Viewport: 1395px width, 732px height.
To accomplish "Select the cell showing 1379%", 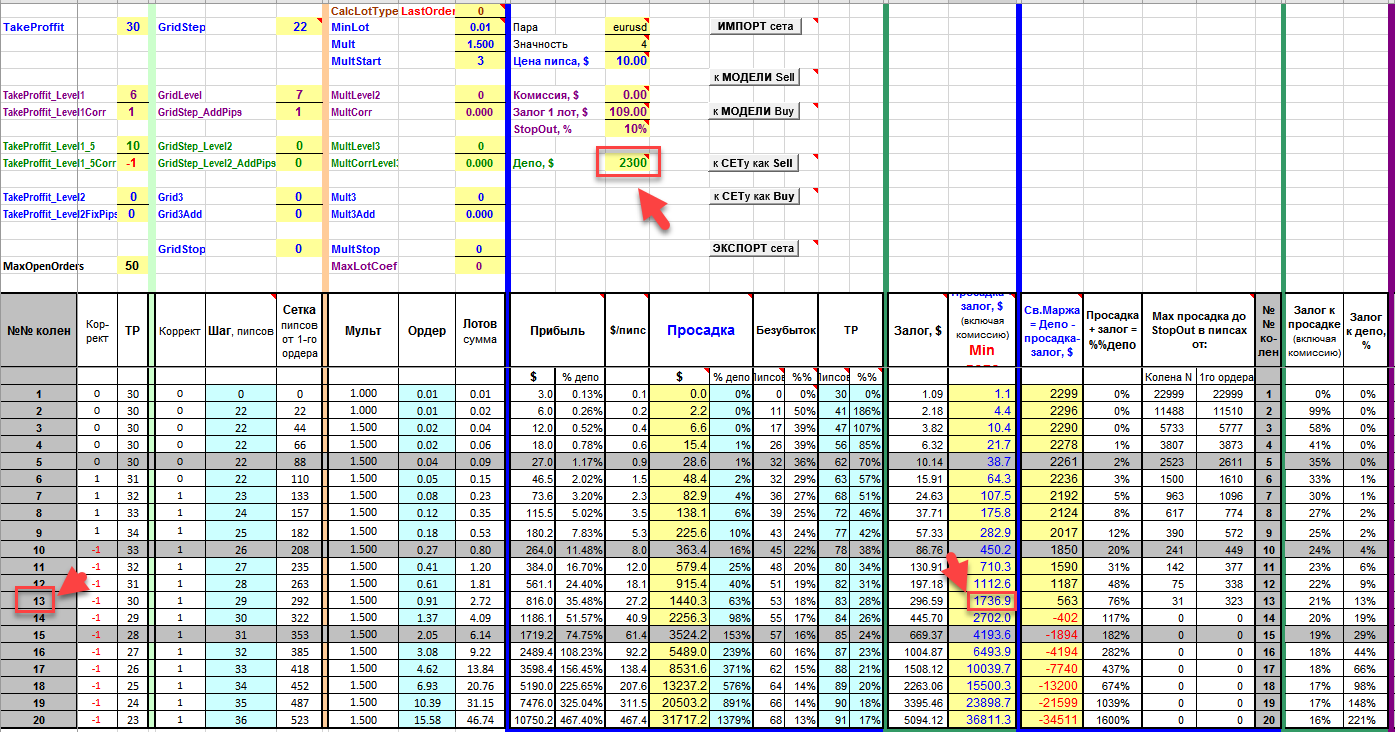I will (x=731, y=720).
